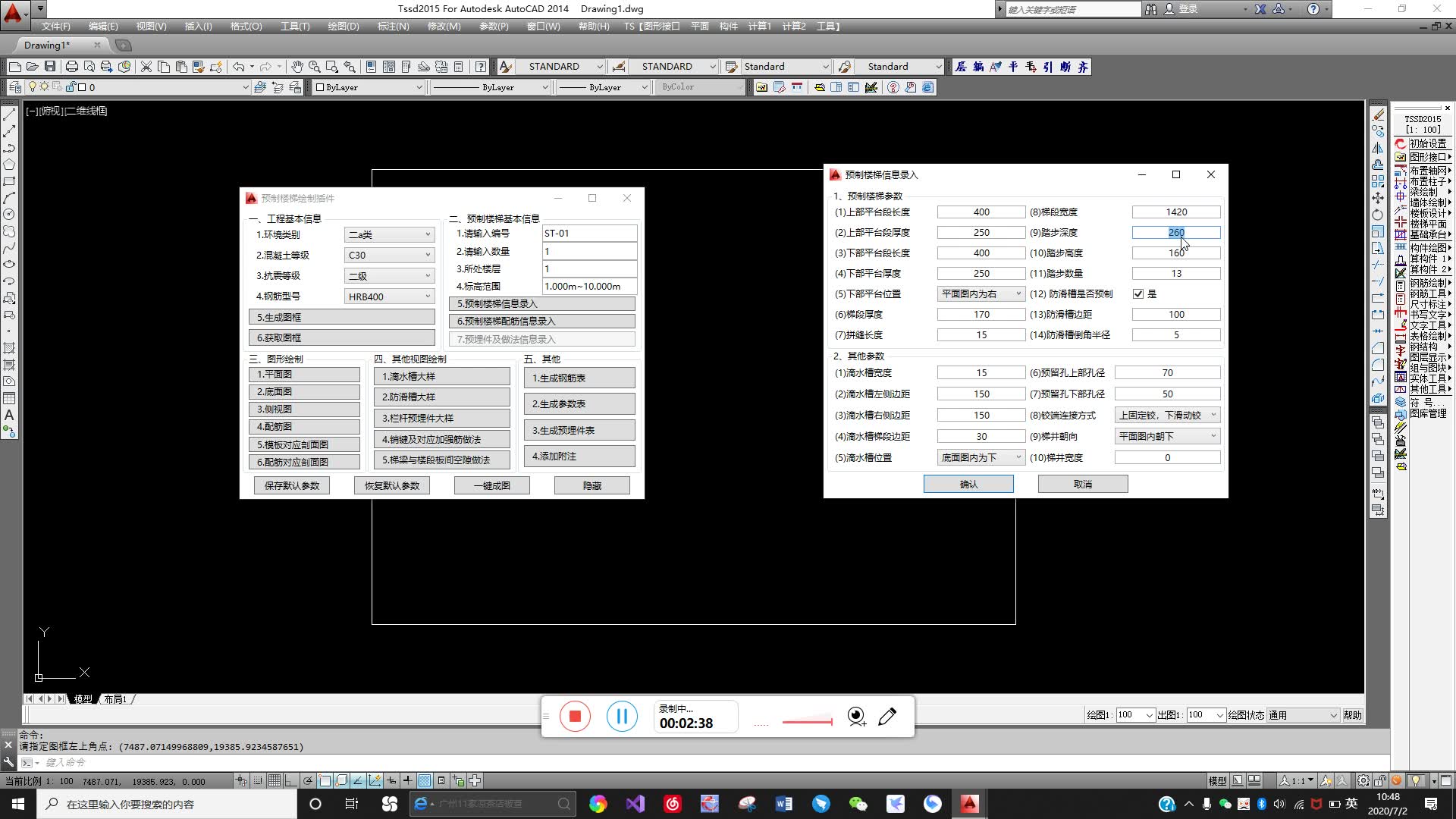Click the Cut scissors icon

(x=146, y=67)
